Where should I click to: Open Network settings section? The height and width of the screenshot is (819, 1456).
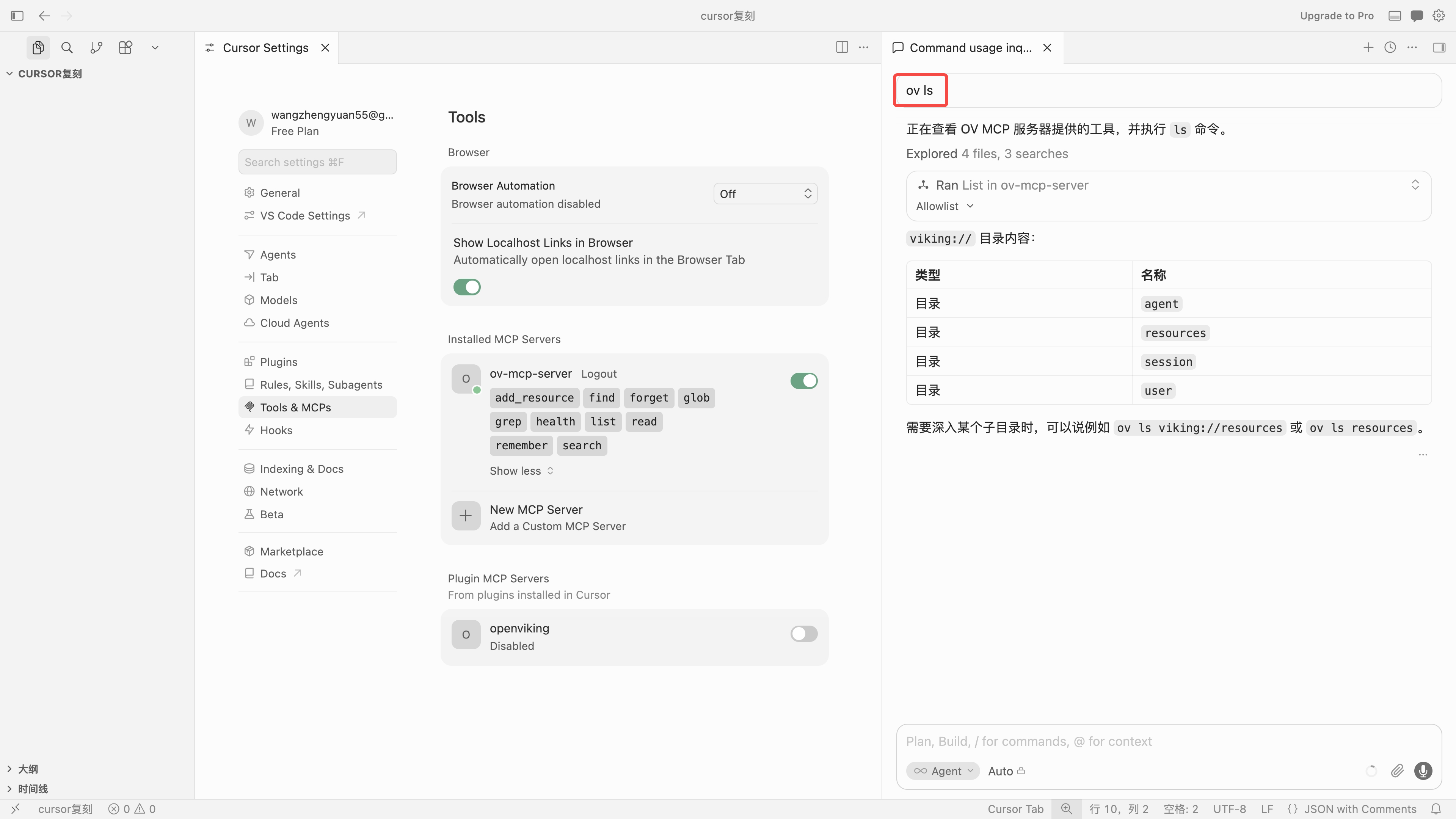pyautogui.click(x=317, y=491)
